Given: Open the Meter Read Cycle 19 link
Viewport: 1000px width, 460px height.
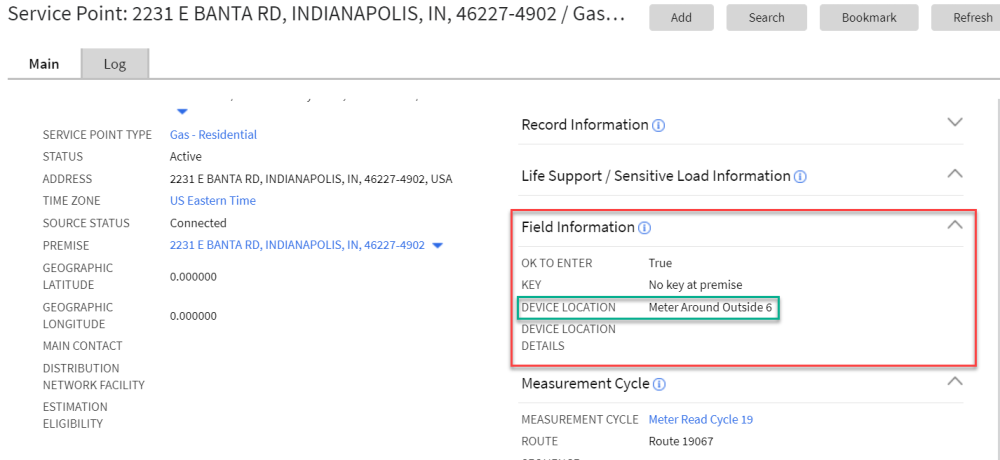Looking at the screenshot, I should (701, 419).
